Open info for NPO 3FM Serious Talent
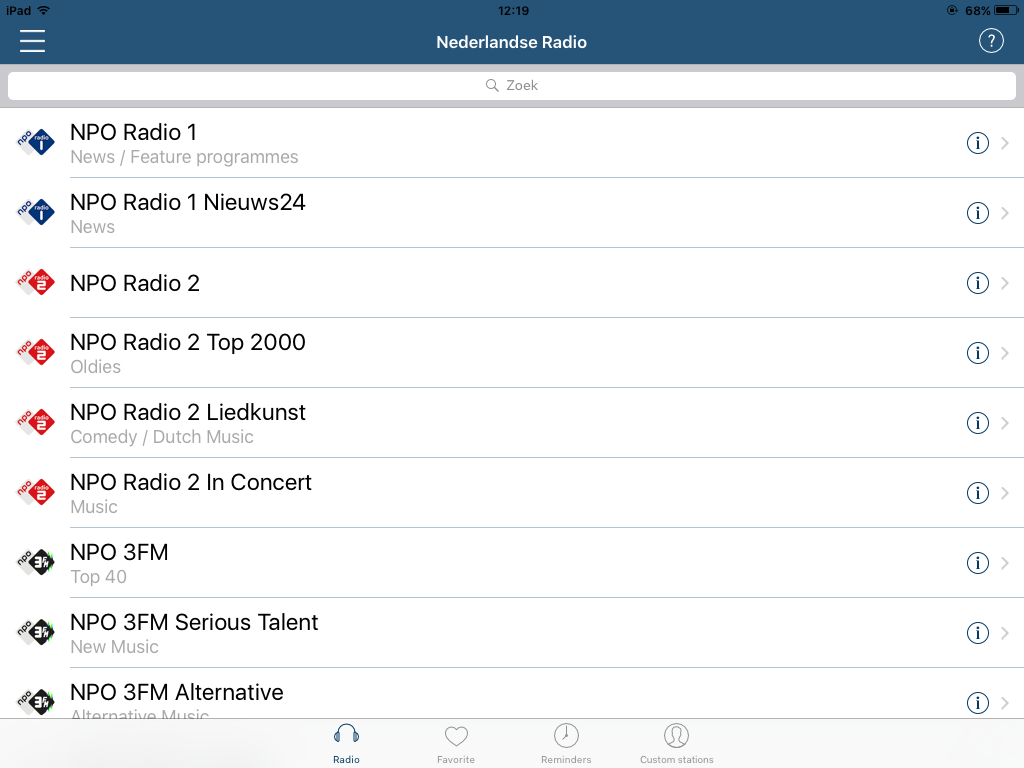This screenshot has height=768, width=1024. pos(977,633)
